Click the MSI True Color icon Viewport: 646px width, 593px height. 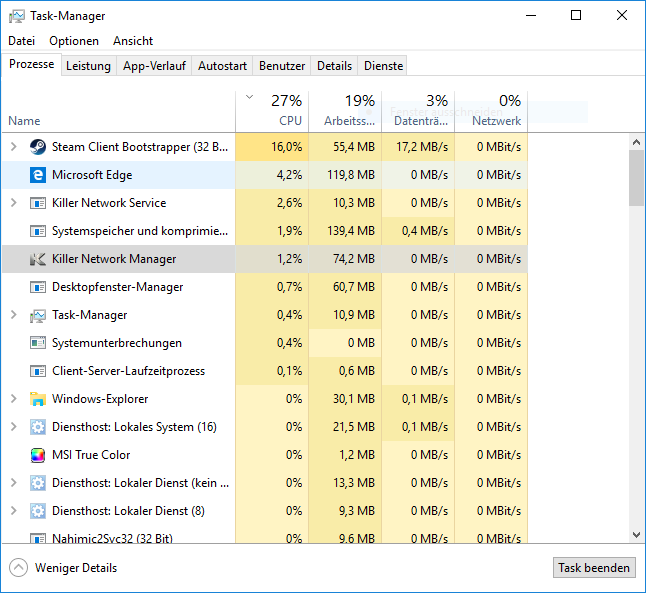click(x=38, y=455)
